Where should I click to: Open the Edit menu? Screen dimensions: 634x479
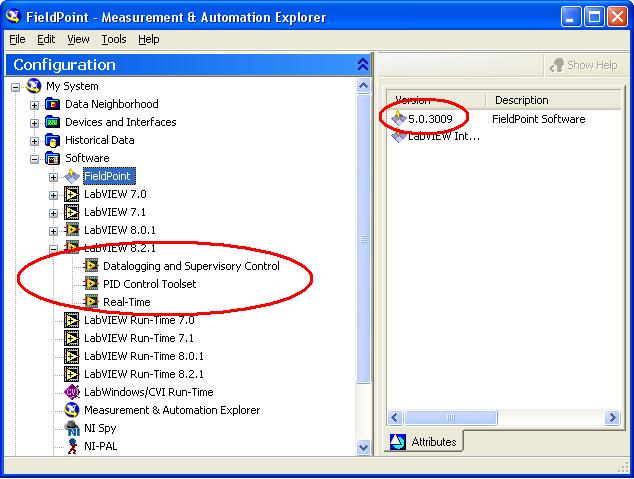[46, 40]
